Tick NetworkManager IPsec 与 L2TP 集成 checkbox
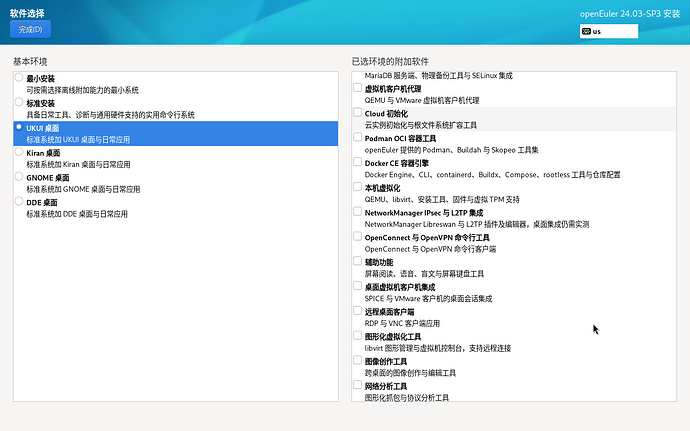Image resolution: width=690 pixels, height=431 pixels. point(357,212)
